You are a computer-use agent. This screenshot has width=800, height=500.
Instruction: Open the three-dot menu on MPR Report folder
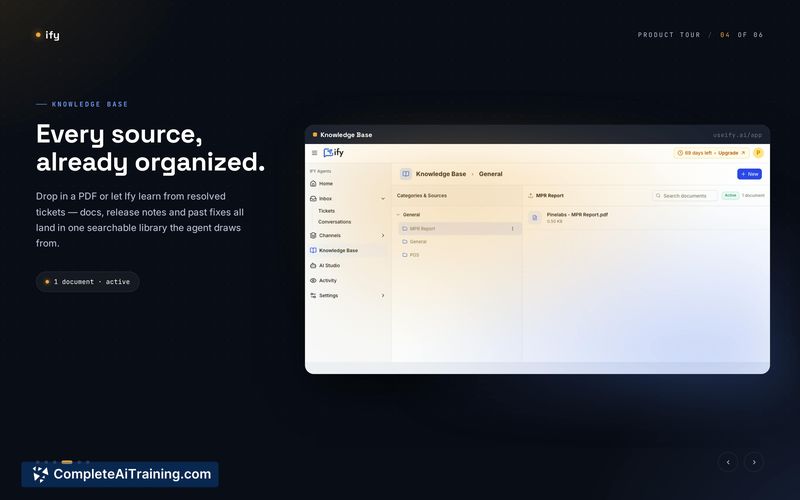(512, 229)
